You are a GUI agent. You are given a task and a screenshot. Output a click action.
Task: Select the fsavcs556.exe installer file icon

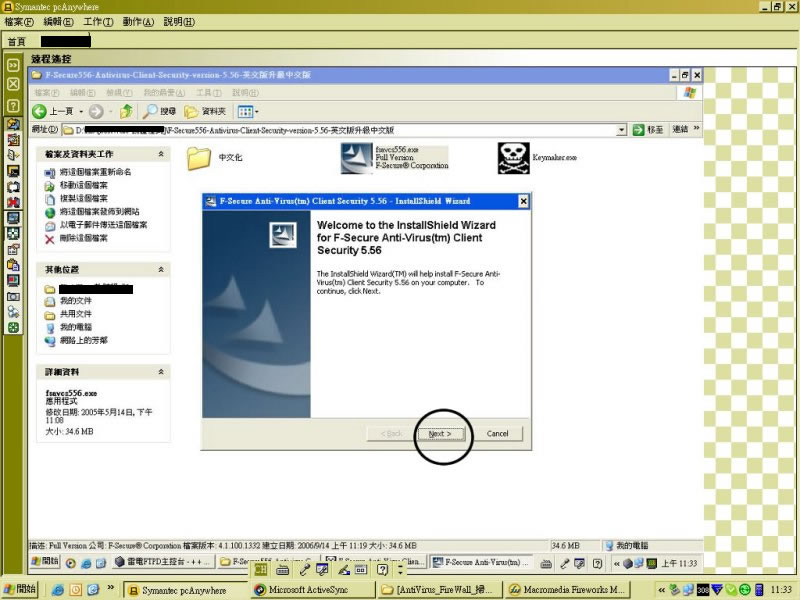click(x=357, y=158)
